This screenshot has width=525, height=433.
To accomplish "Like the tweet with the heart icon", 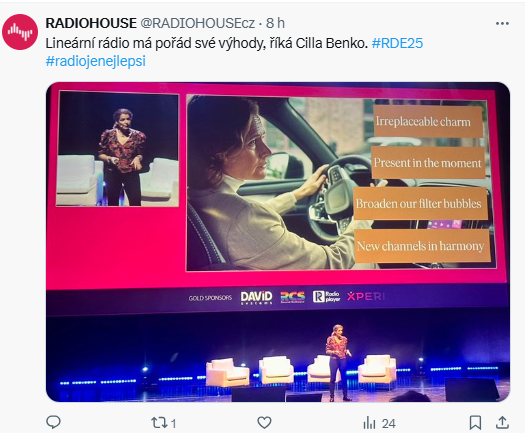I will (264, 423).
